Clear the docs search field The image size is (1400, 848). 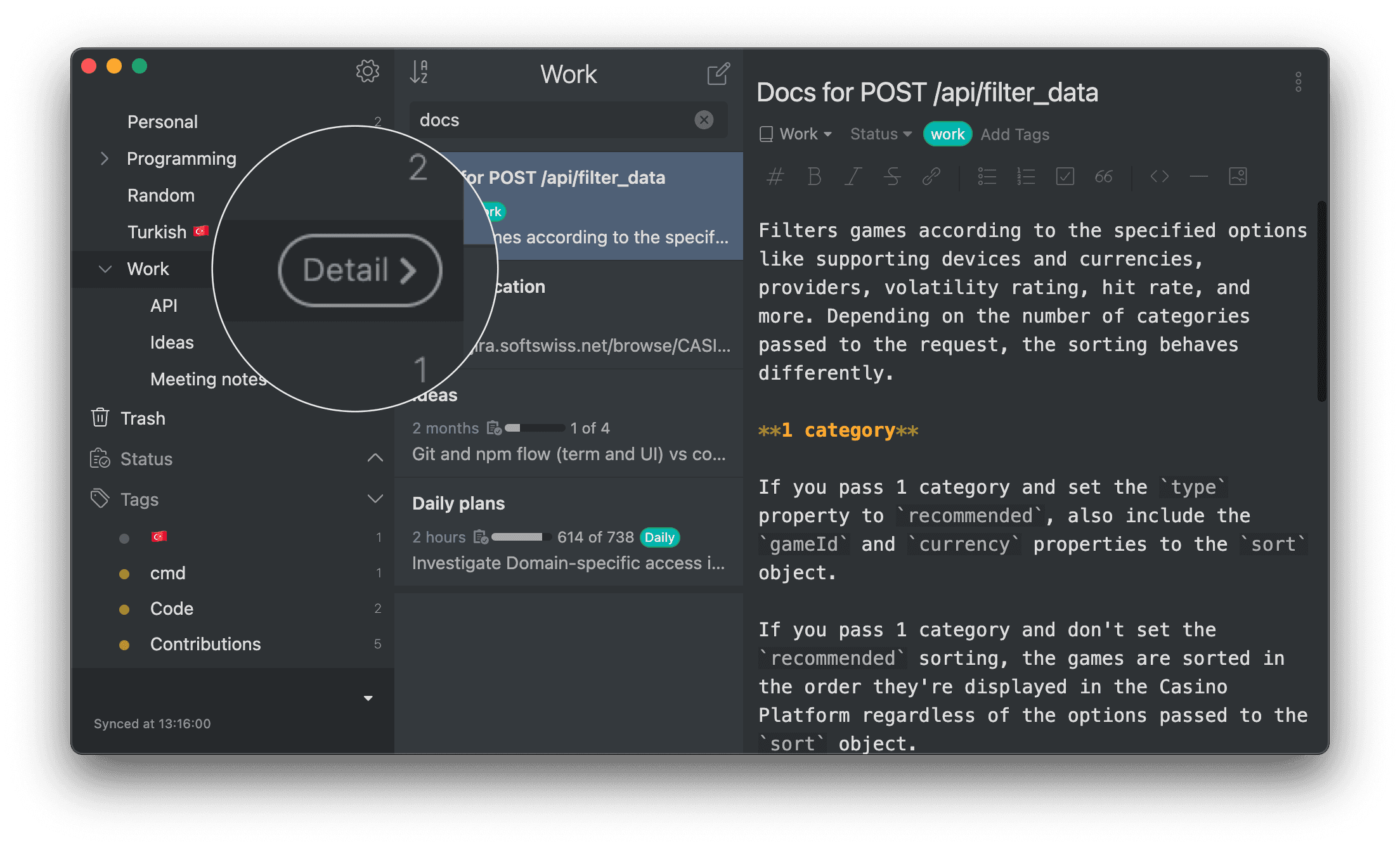click(x=704, y=120)
